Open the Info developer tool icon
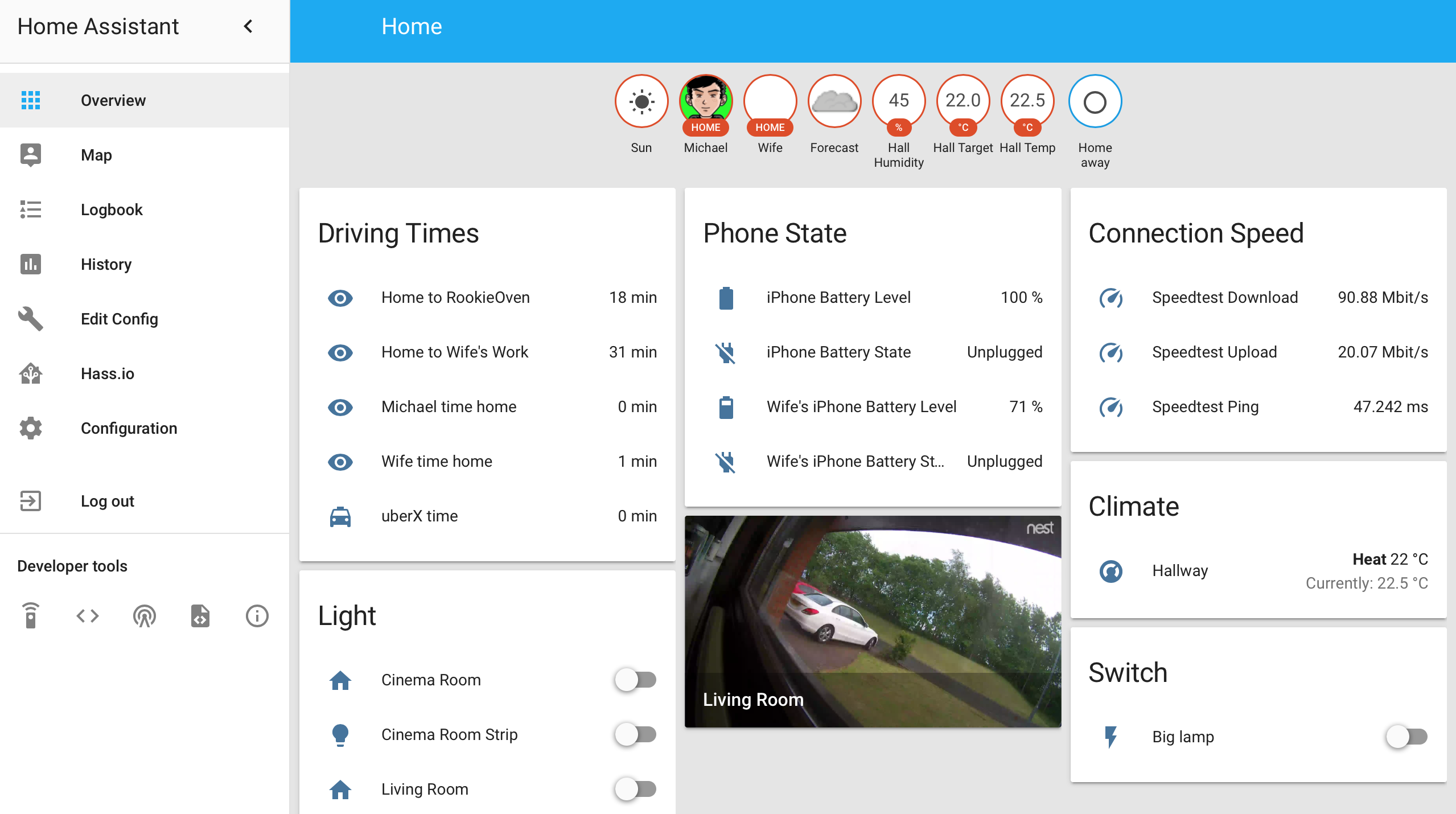This screenshot has height=814, width=1456. 257,615
